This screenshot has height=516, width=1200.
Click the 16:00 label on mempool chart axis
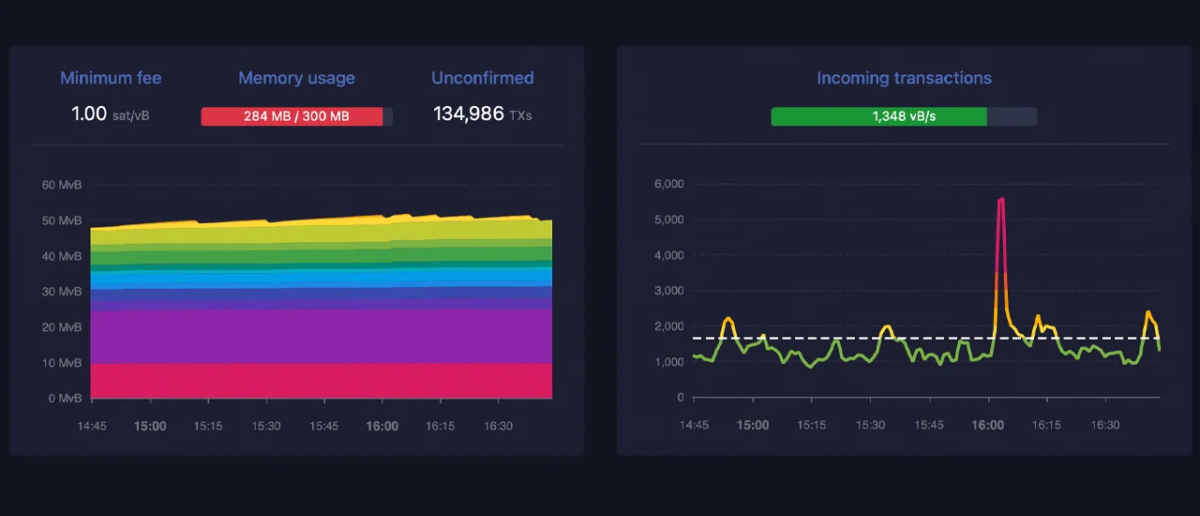click(x=382, y=426)
